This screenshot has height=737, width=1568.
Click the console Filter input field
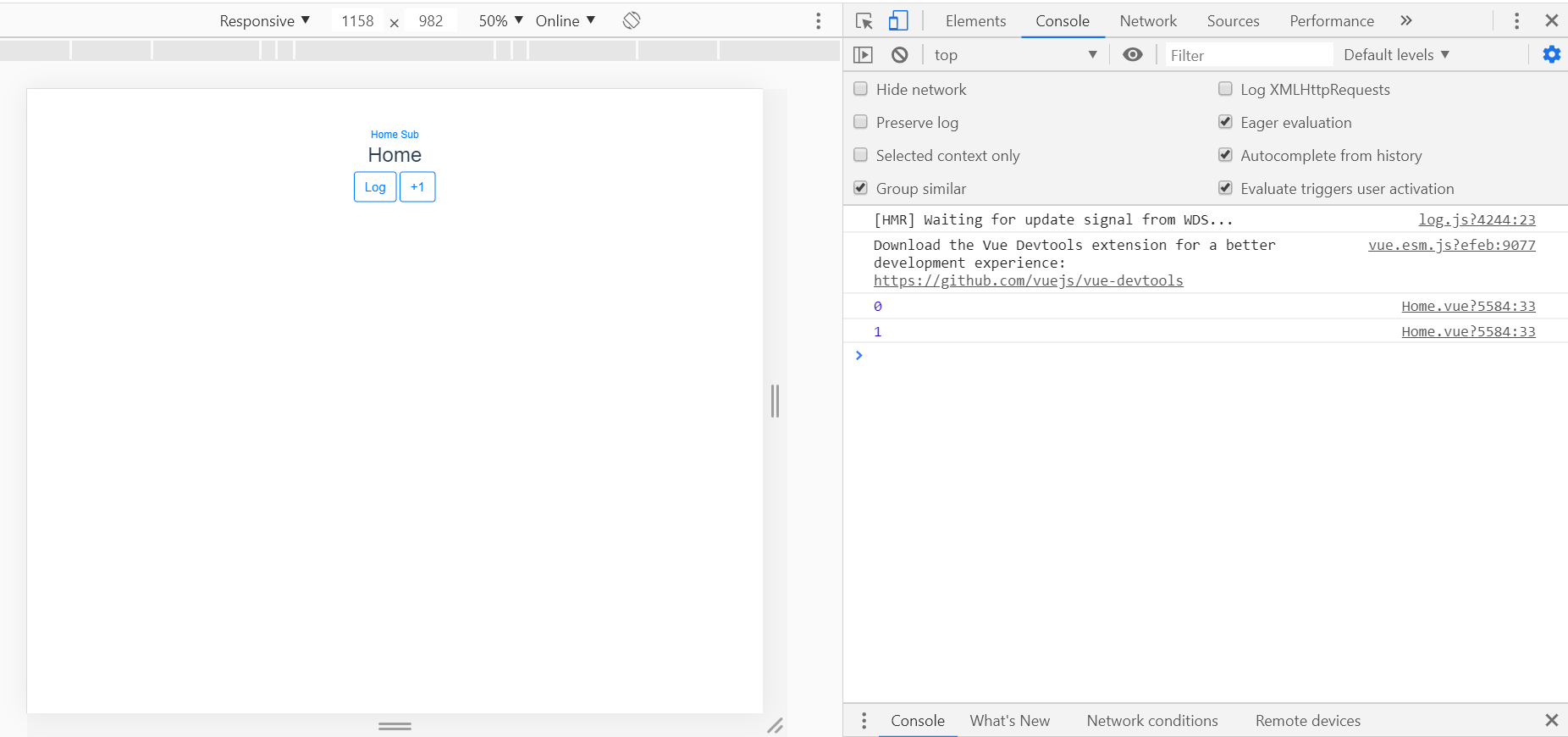pos(1248,55)
